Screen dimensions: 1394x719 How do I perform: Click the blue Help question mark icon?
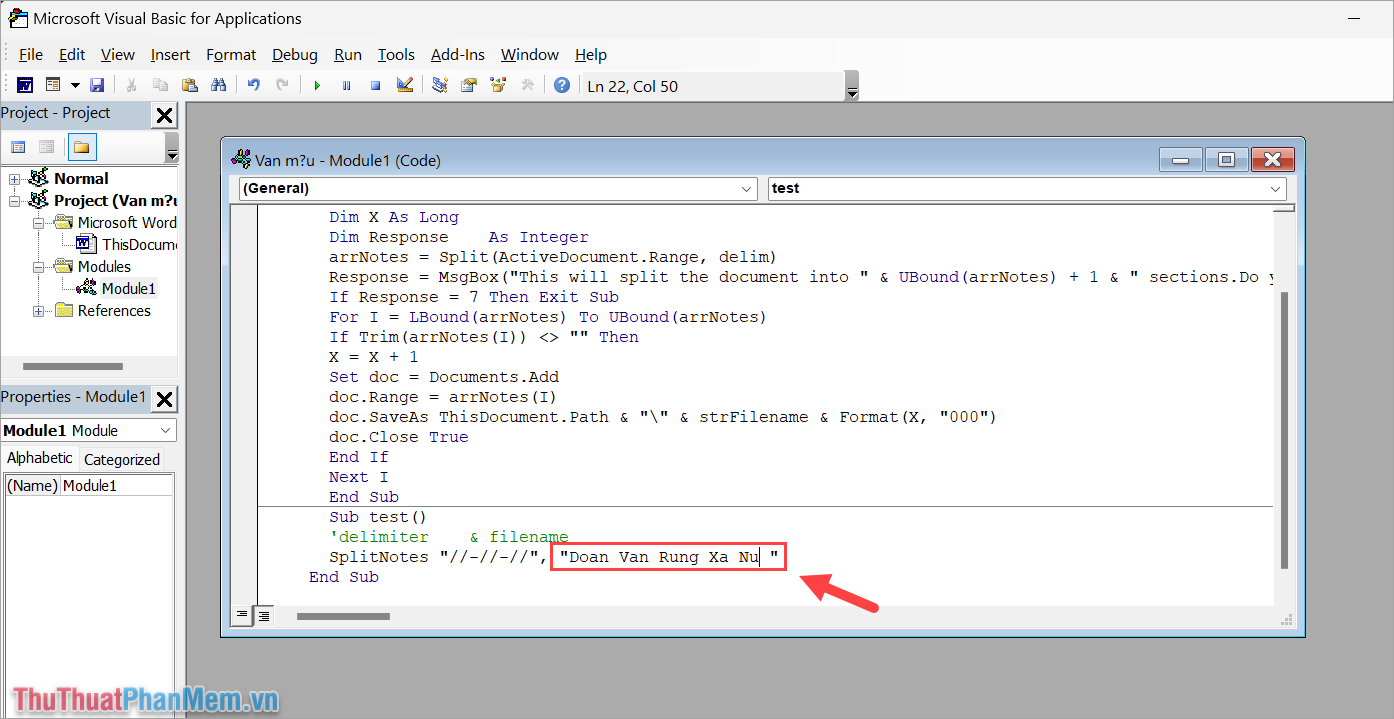(562, 86)
